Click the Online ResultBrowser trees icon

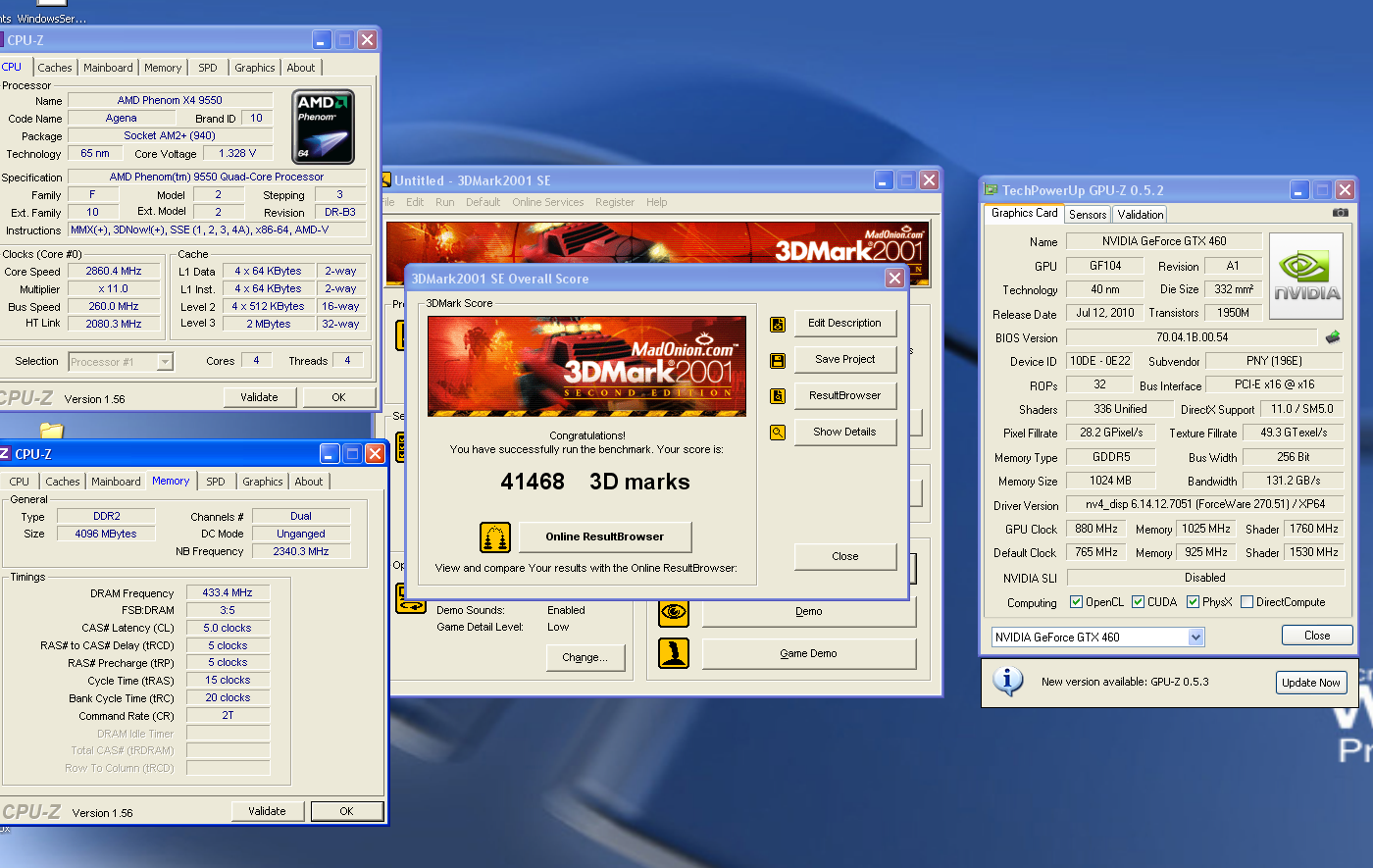[495, 537]
